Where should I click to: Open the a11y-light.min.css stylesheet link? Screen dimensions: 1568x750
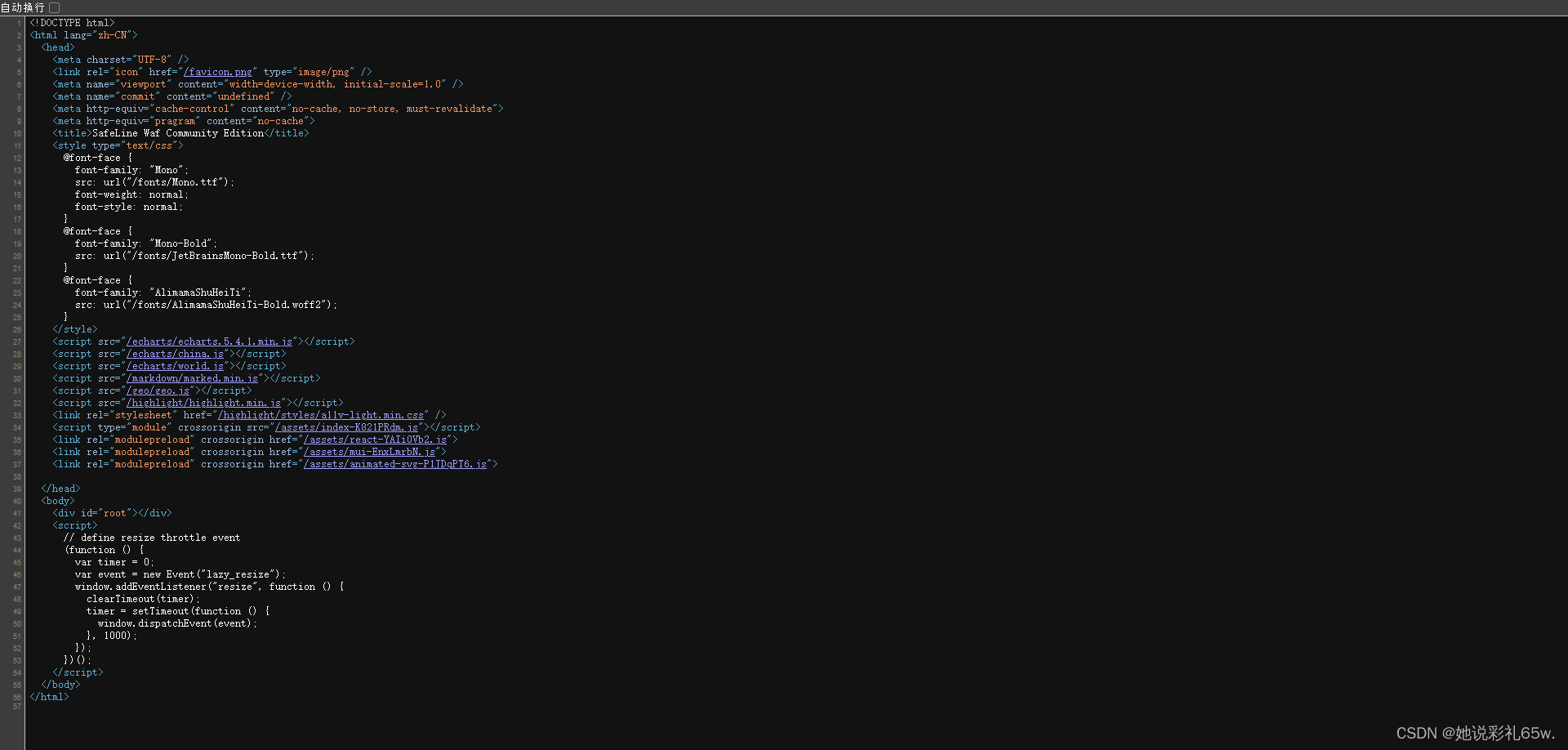tap(321, 415)
